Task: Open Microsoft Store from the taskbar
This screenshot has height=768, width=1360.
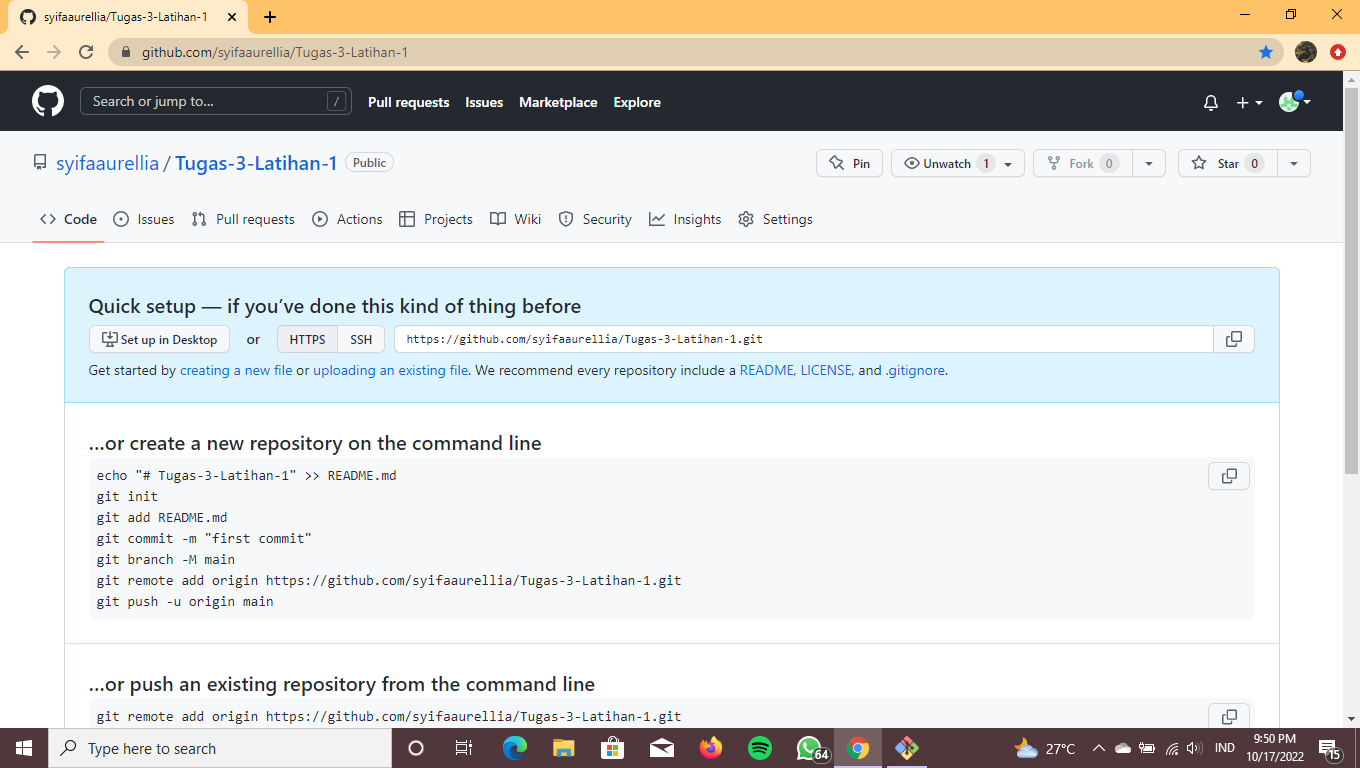Action: [x=613, y=748]
